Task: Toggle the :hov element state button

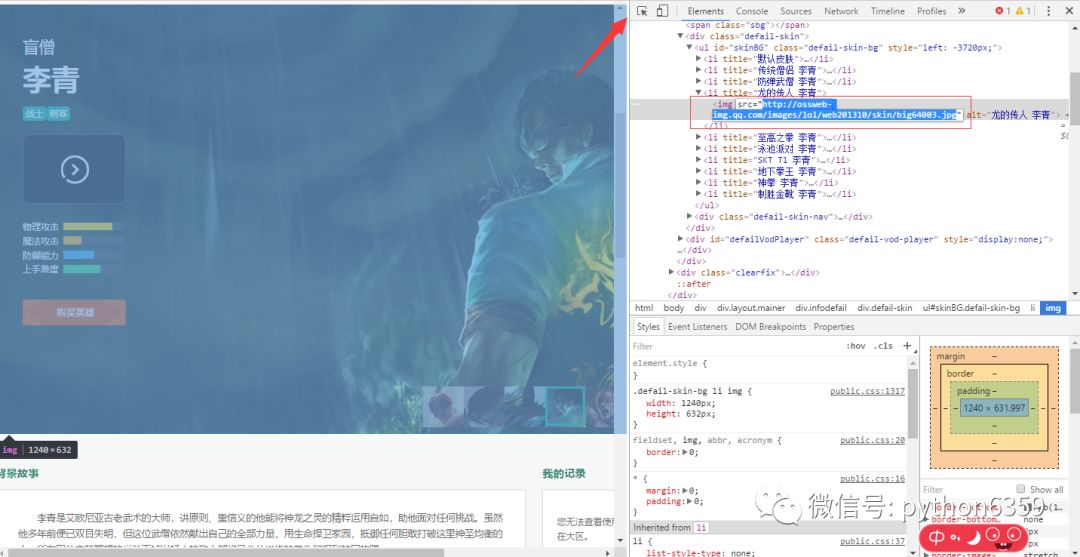Action: (x=855, y=346)
